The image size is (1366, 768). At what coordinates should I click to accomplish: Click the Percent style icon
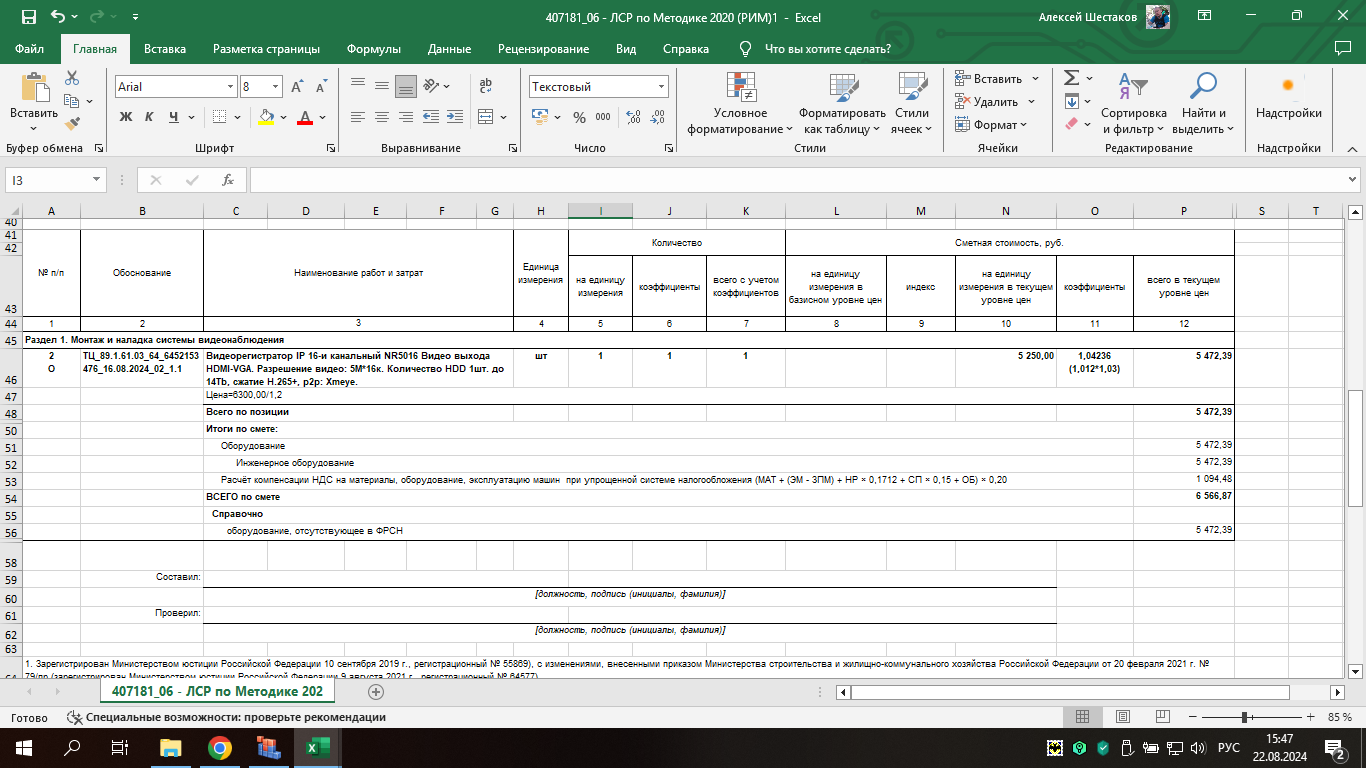[x=579, y=117]
